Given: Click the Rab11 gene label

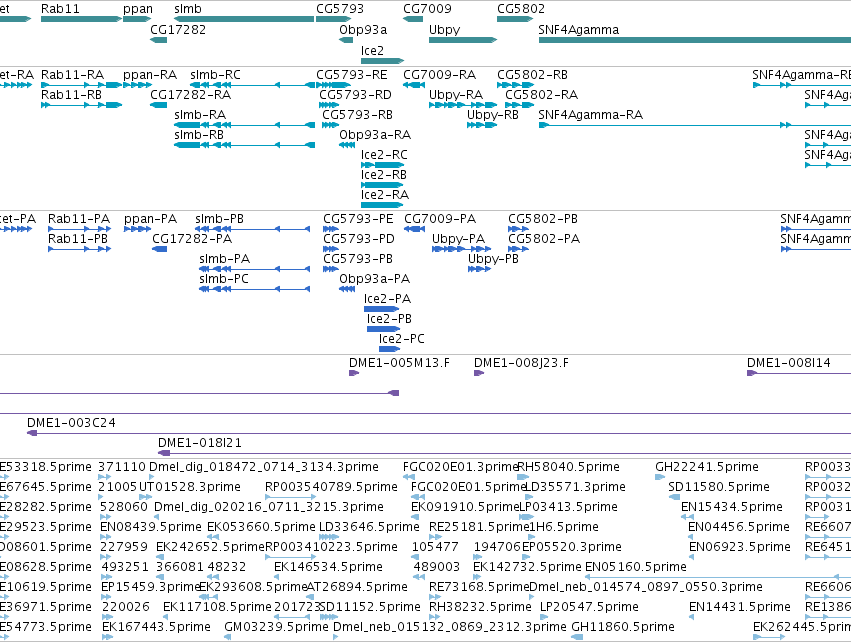Looking at the screenshot, I should point(60,9).
